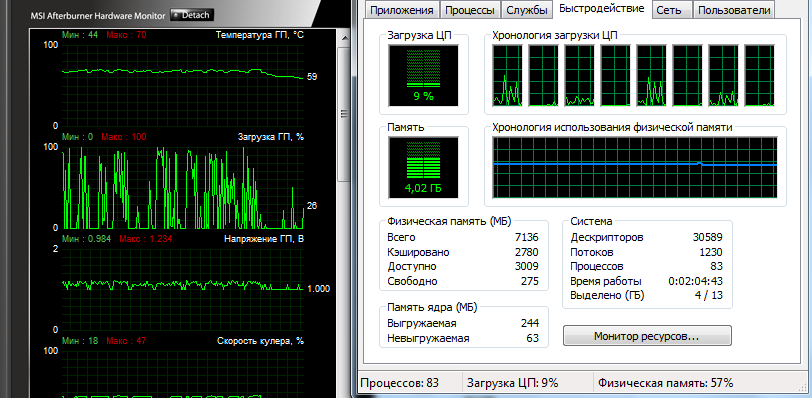Screen dimensions: 812x398
Task: Switch to the Процессы tab
Action: click(x=471, y=10)
